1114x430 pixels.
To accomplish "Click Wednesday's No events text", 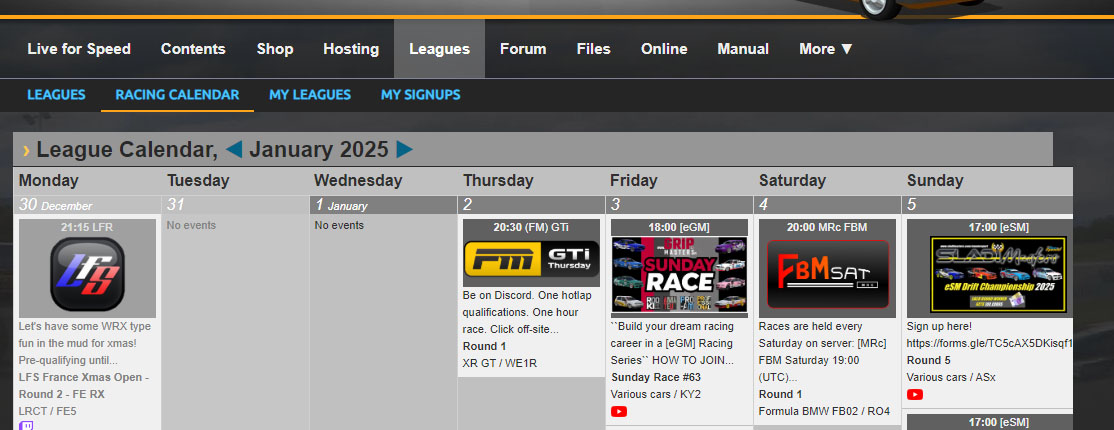I will click(339, 225).
